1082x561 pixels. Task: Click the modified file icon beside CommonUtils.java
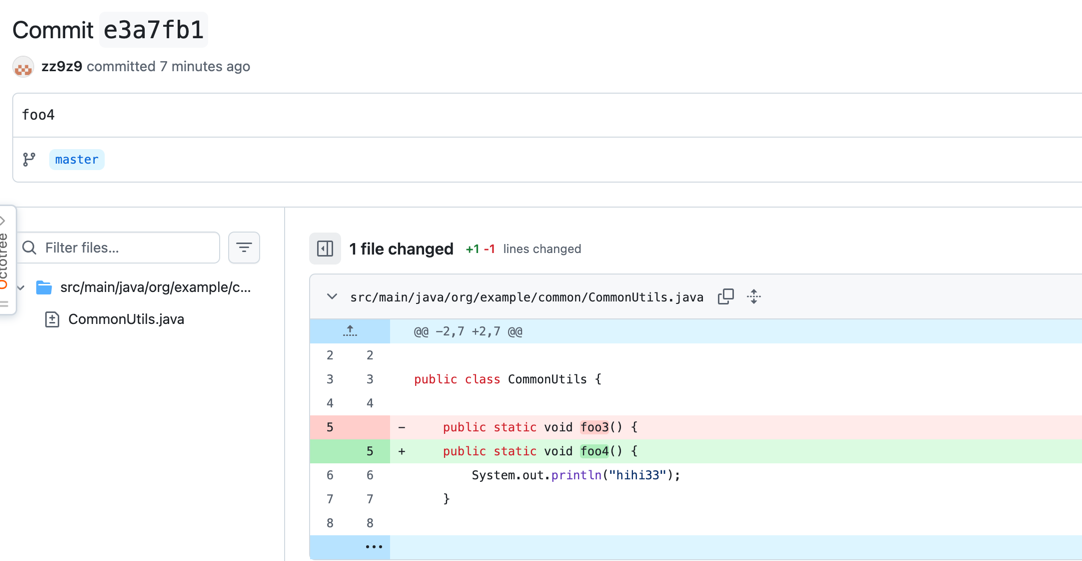click(x=52, y=319)
